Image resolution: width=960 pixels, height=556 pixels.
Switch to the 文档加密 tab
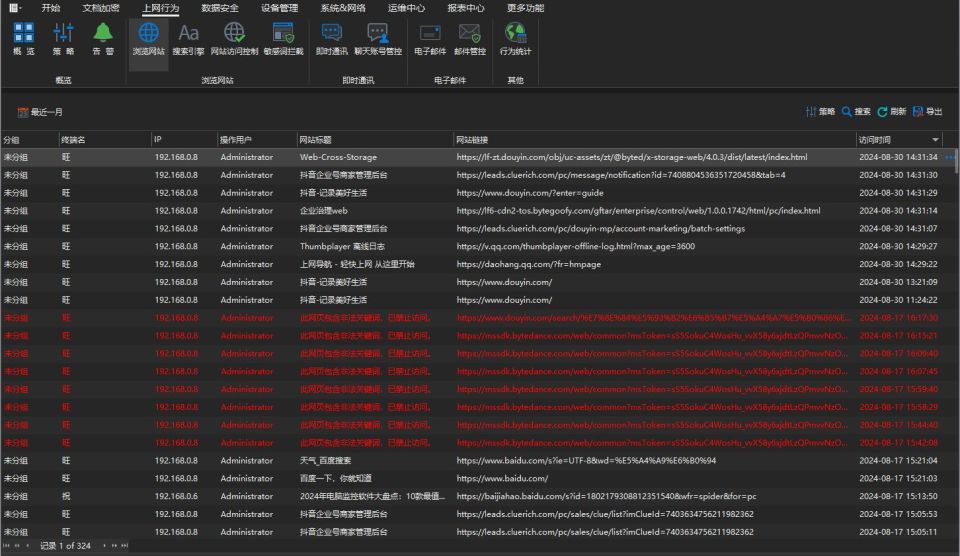(101, 8)
